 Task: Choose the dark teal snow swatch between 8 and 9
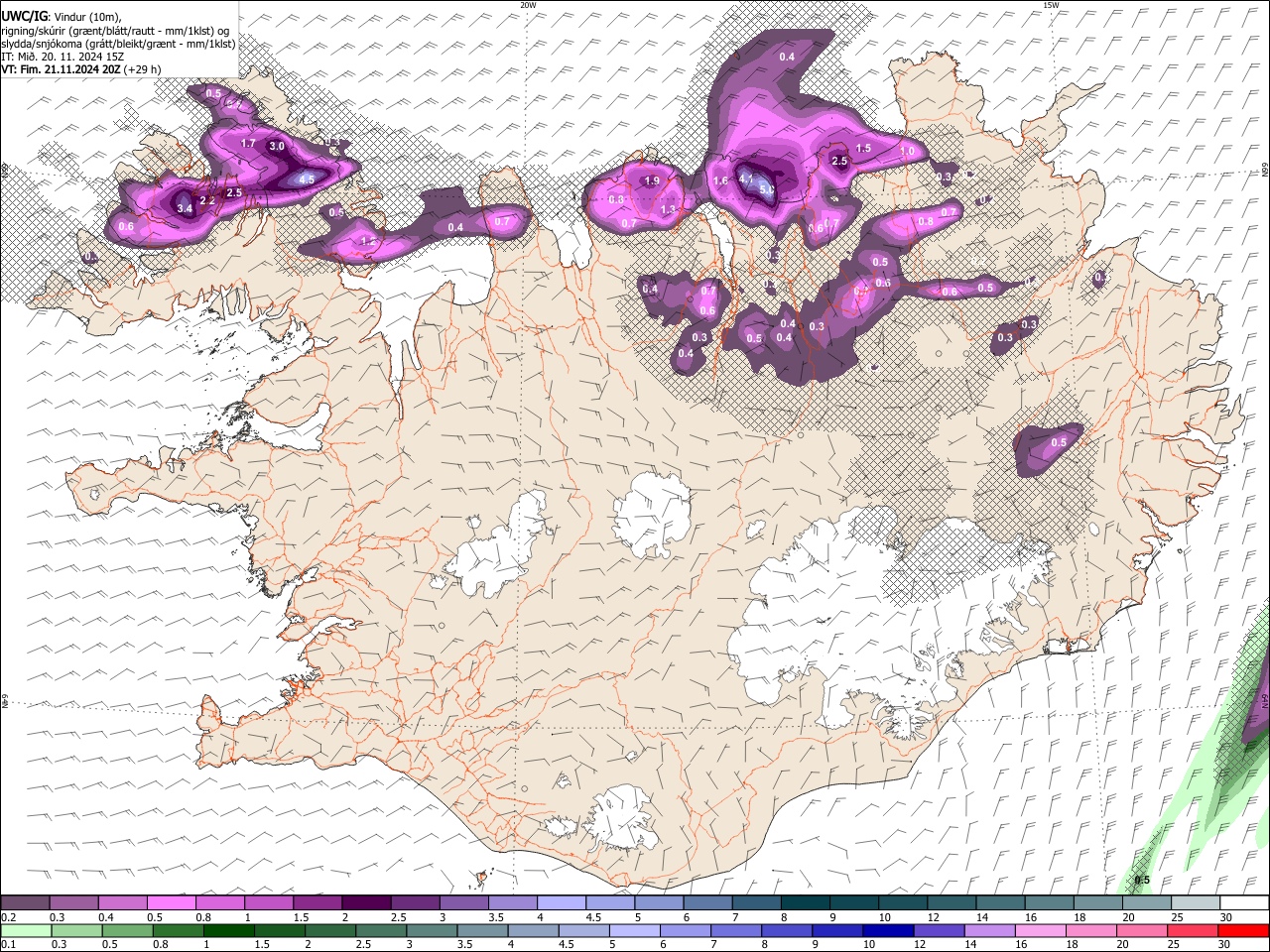click(x=805, y=902)
